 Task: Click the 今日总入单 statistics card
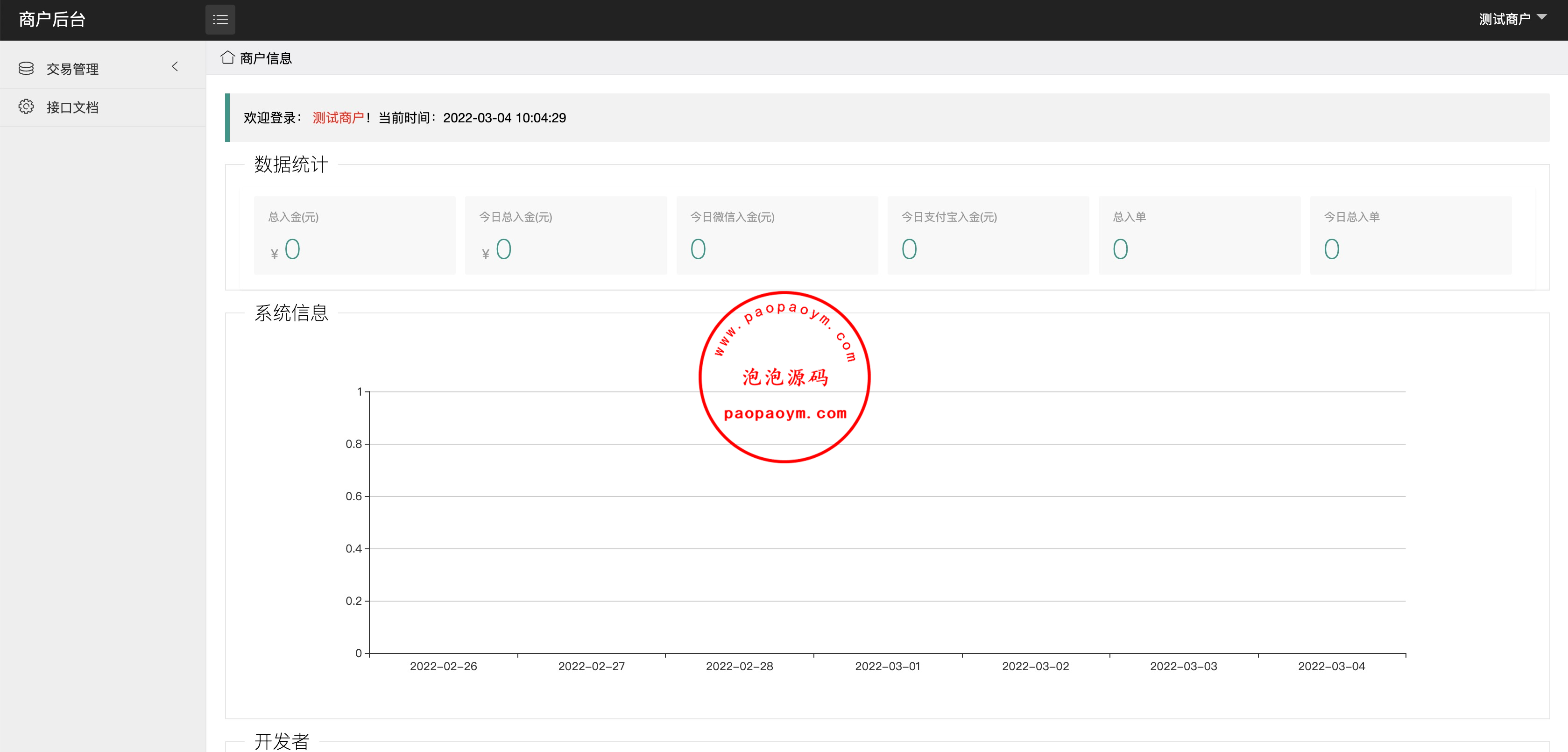pyautogui.click(x=1410, y=235)
